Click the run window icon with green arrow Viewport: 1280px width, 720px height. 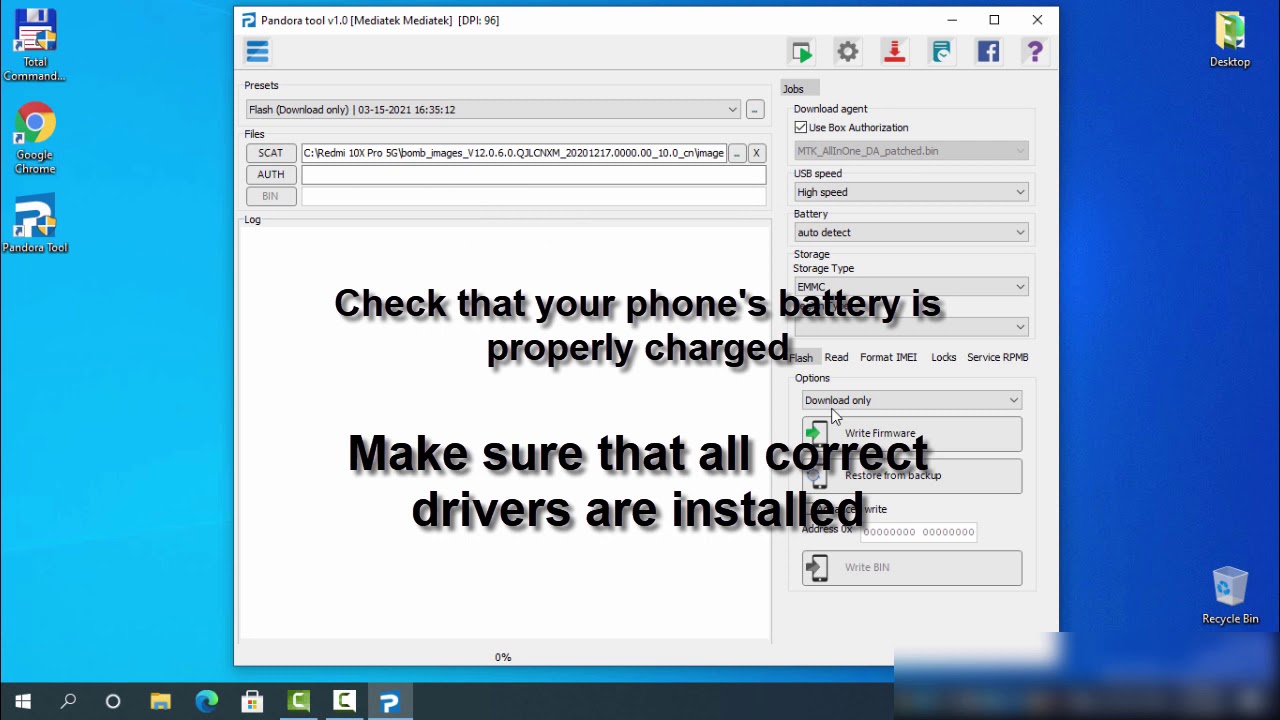(x=801, y=52)
